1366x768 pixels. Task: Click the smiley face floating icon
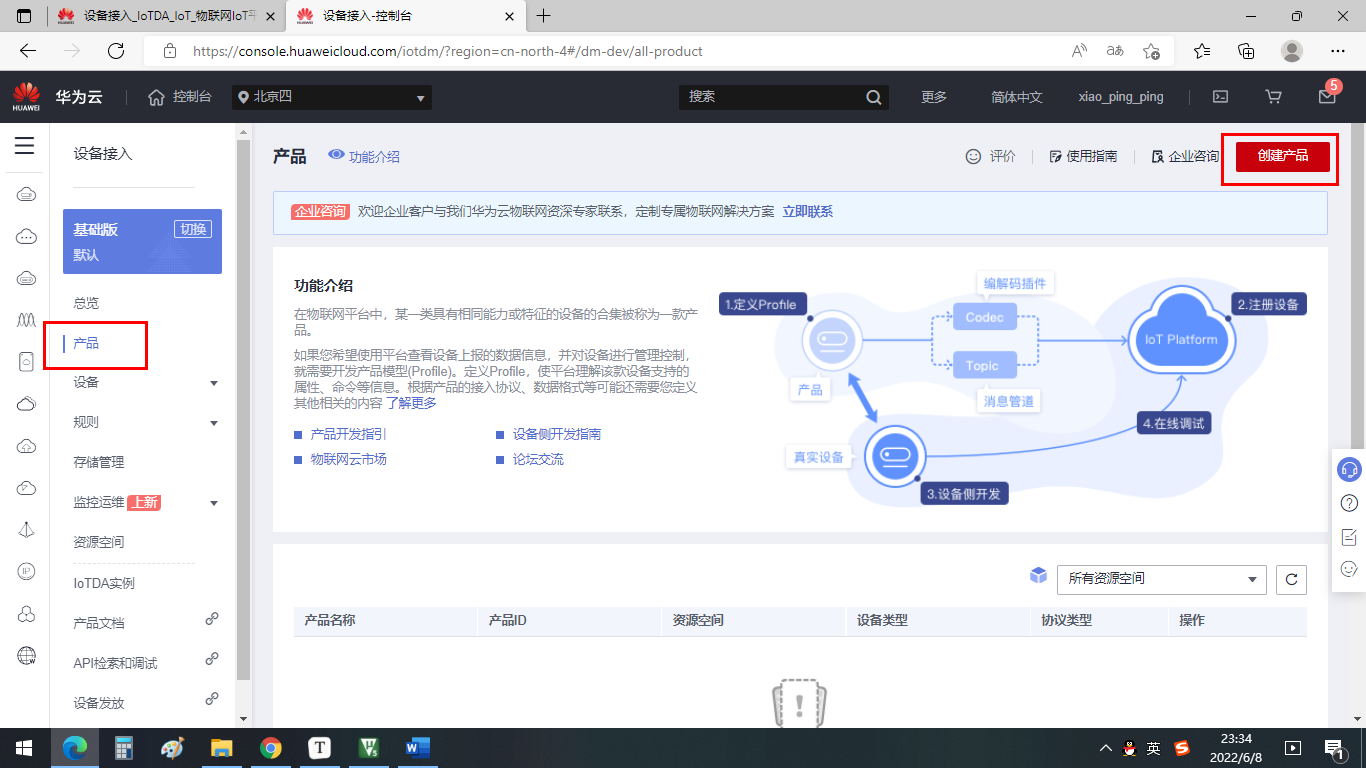tap(1349, 569)
